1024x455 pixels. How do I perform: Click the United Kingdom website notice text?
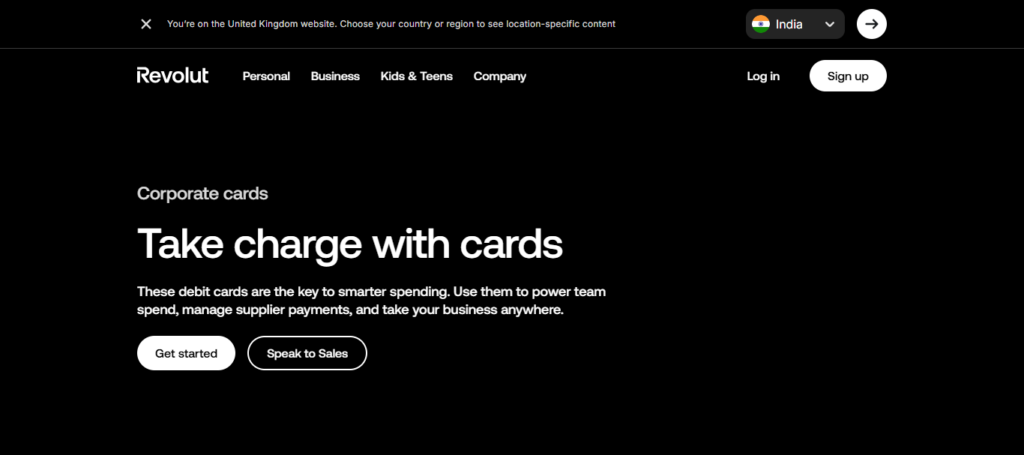tap(391, 24)
